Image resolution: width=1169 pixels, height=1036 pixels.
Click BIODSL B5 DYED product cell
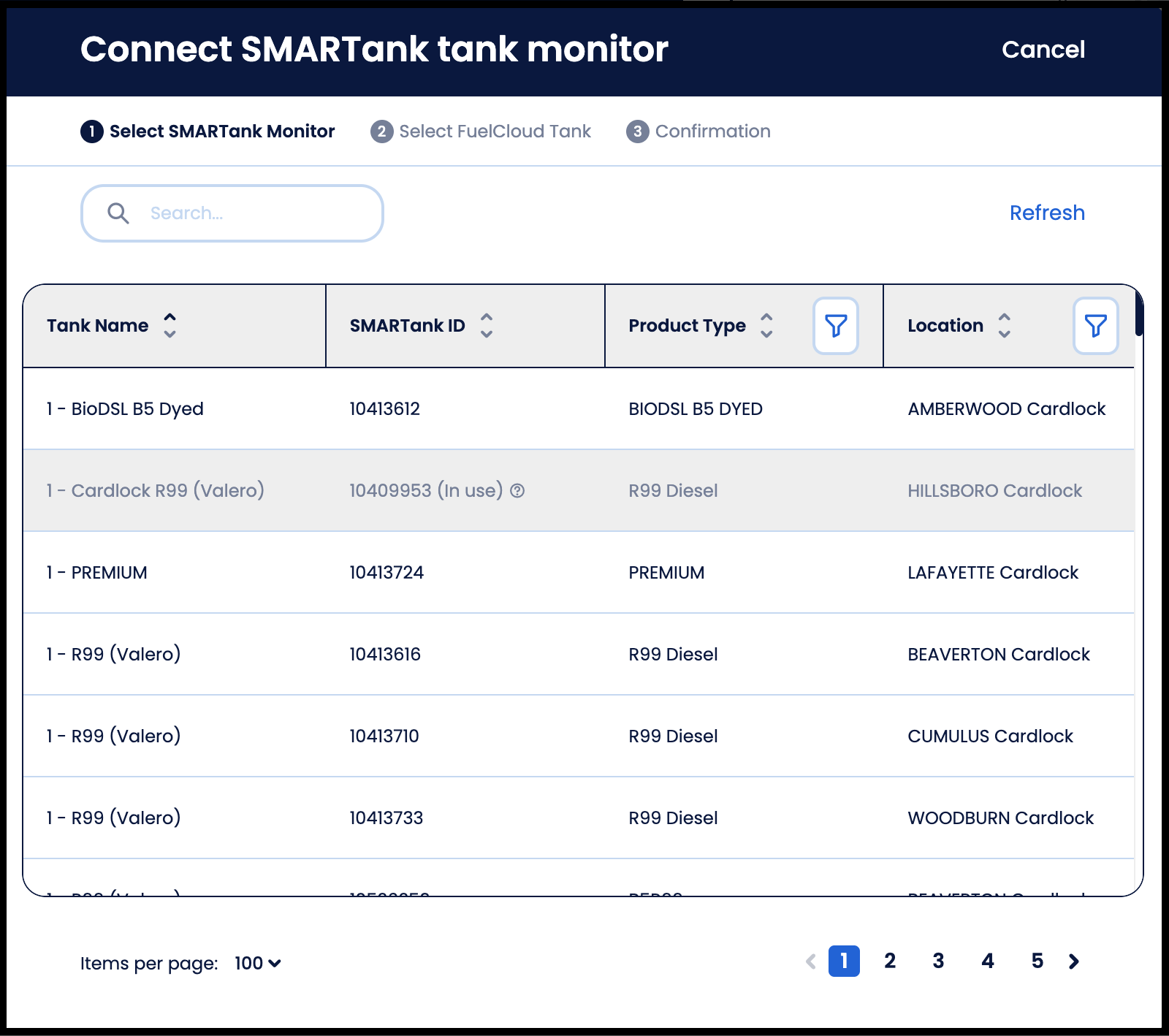[696, 409]
